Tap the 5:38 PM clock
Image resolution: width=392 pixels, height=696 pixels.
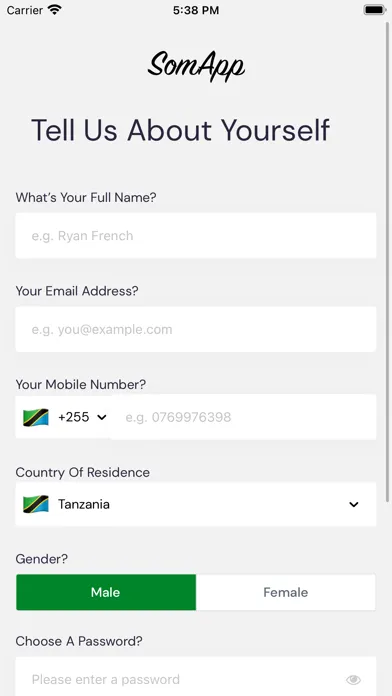[196, 10]
